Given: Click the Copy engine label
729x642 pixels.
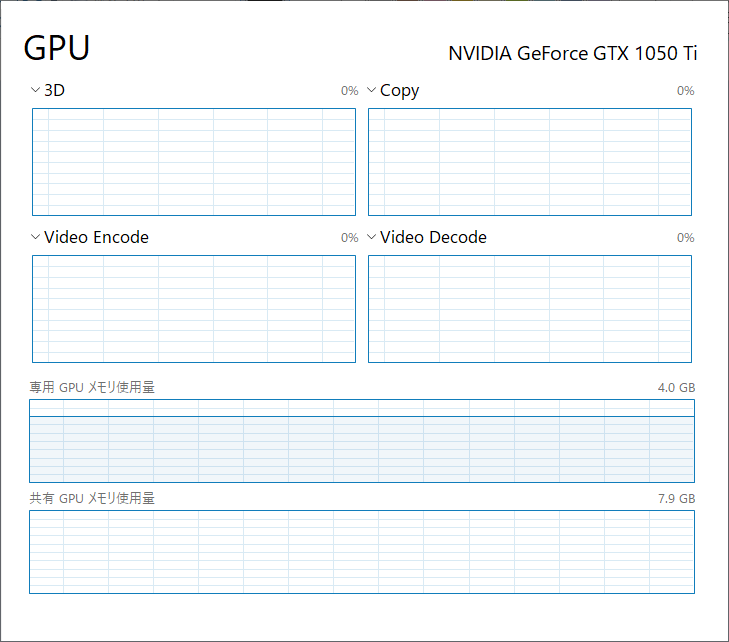Looking at the screenshot, I should point(400,91).
